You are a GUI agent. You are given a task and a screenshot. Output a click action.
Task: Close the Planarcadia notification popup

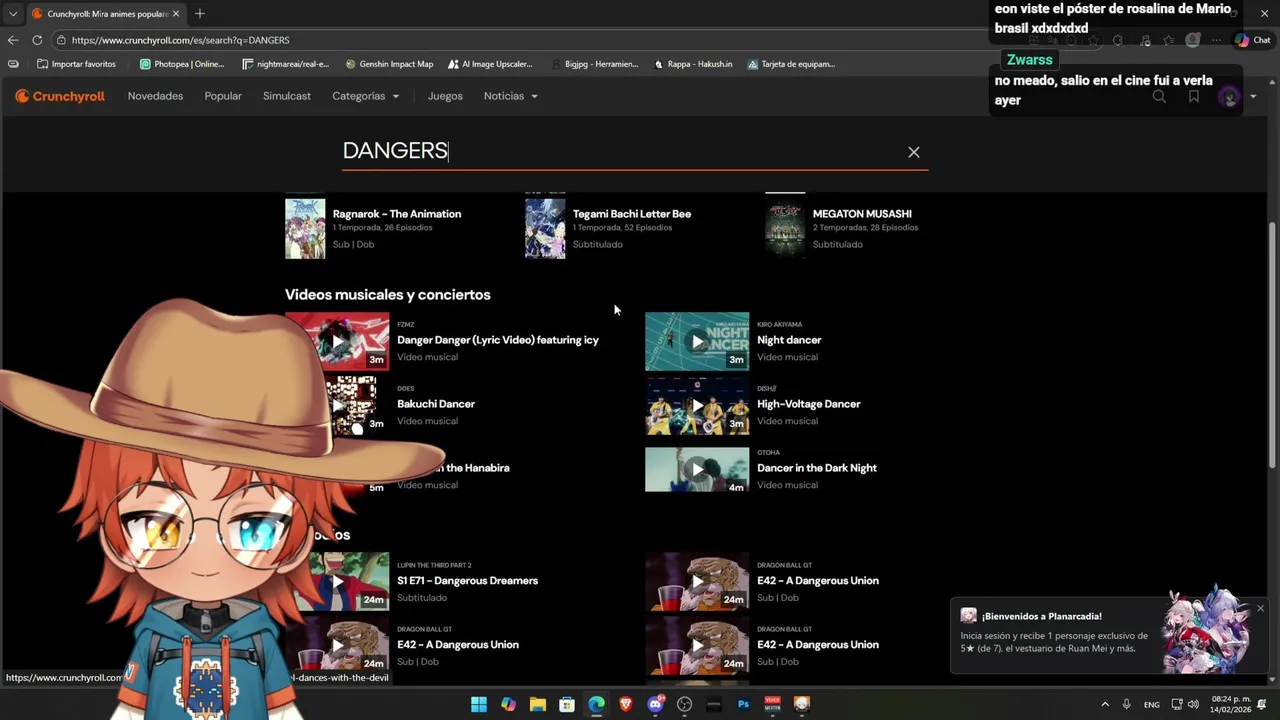[x=1260, y=608]
